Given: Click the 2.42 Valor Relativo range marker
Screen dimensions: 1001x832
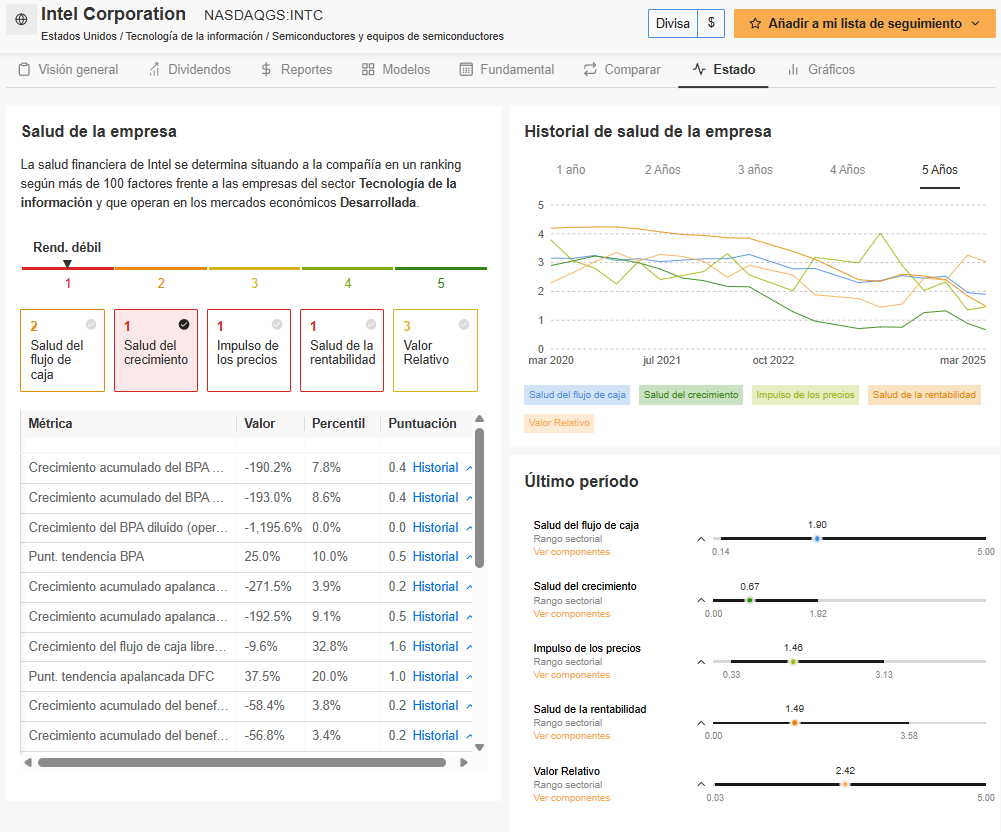Looking at the screenshot, I should coord(845,784).
